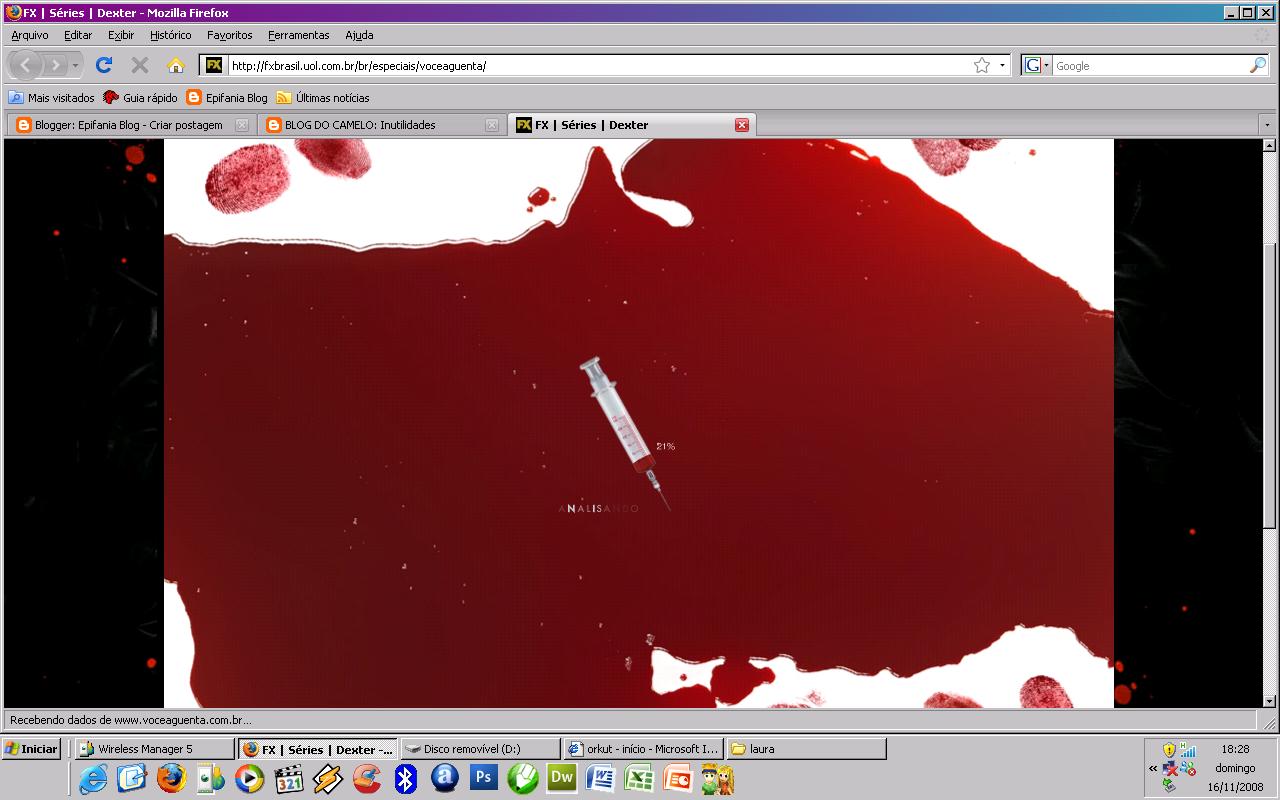The height and width of the screenshot is (800, 1280).
Task: Click the security shield tray icon
Action: (1169, 749)
